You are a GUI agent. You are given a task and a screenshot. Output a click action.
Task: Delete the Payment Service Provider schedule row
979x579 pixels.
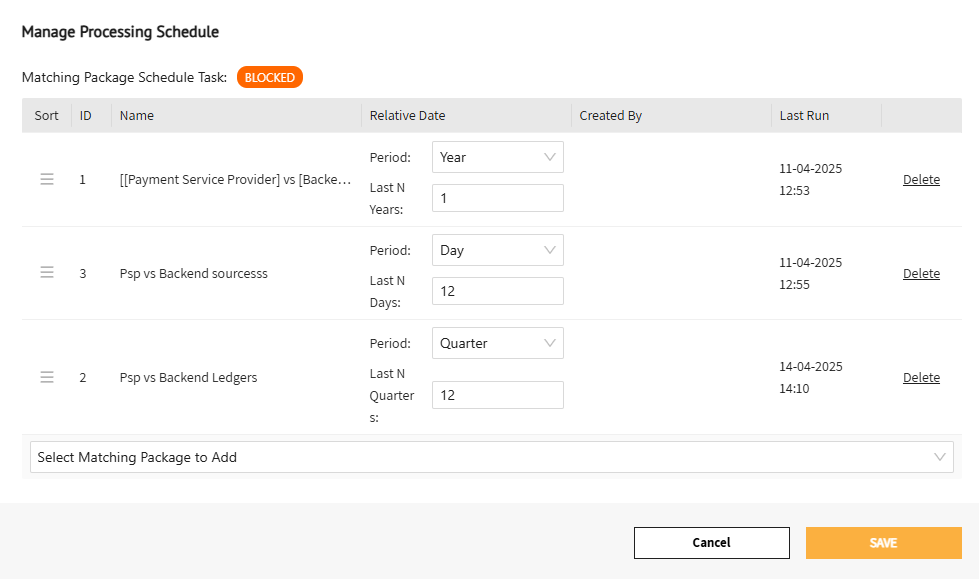pyautogui.click(x=921, y=180)
